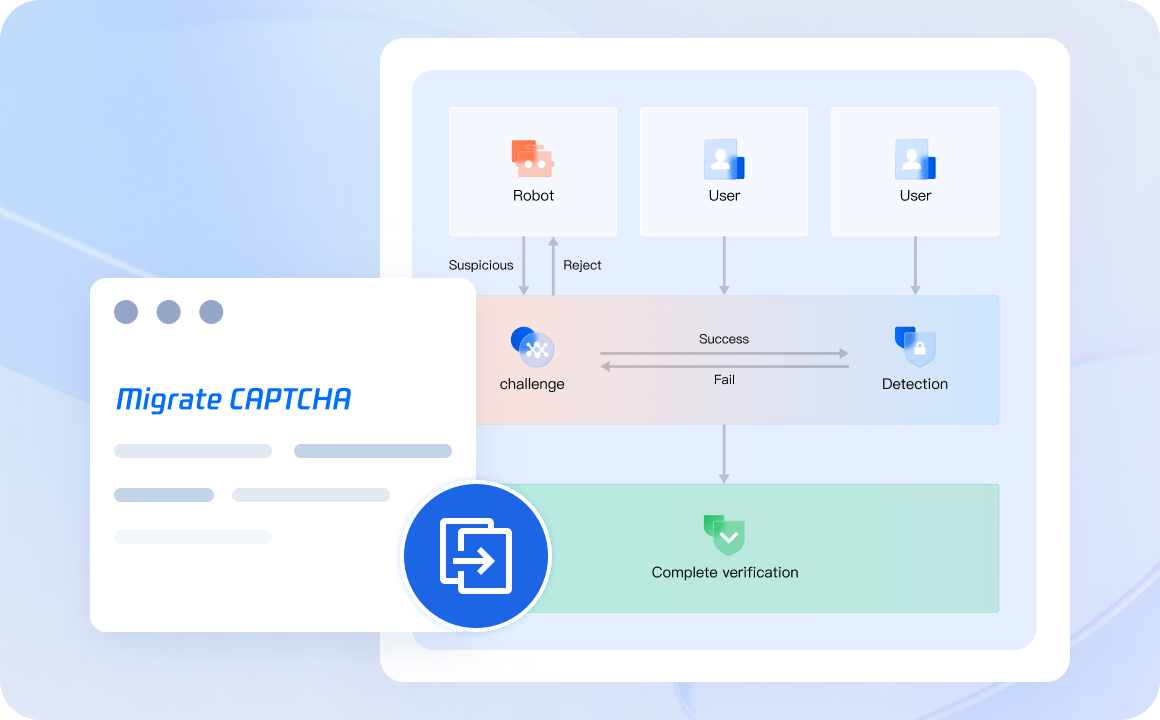Expand the Suspicious arrow path

point(524,265)
